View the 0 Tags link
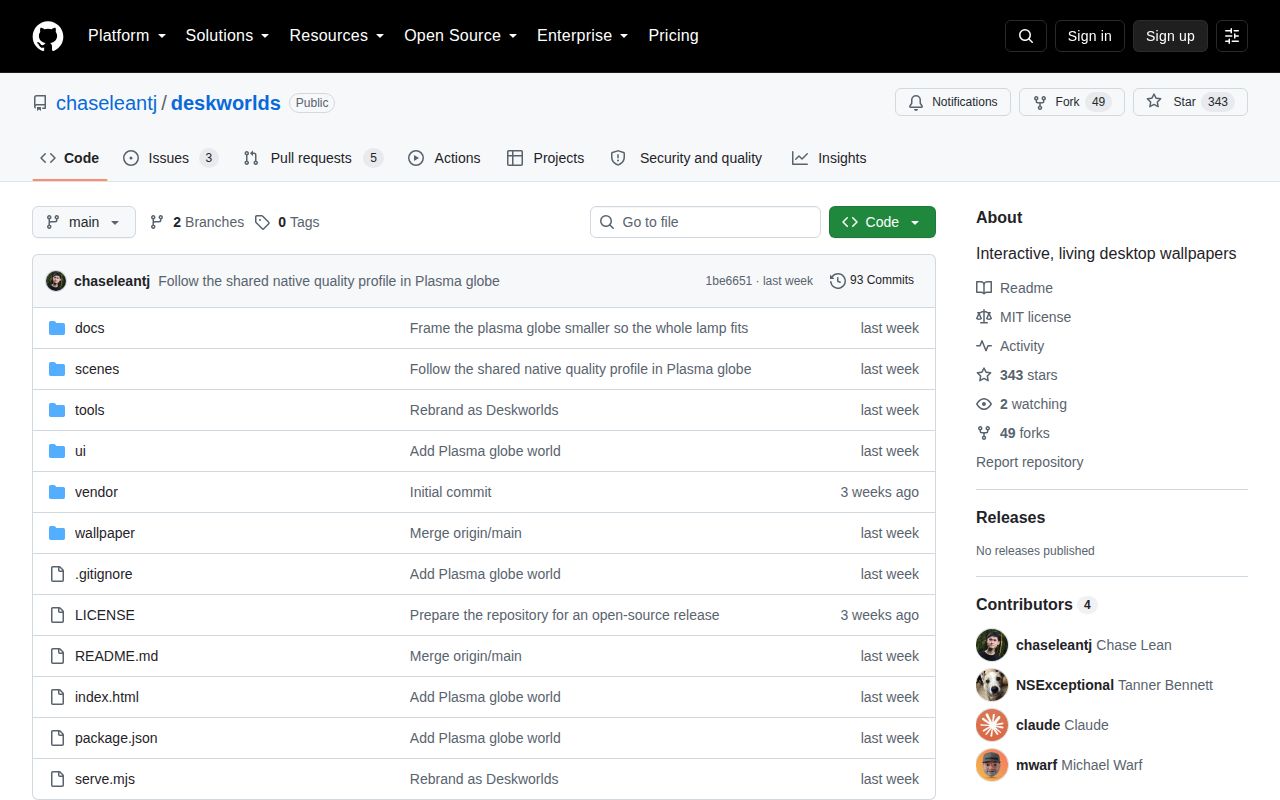Image resolution: width=1280 pixels, height=800 pixels. pos(287,222)
